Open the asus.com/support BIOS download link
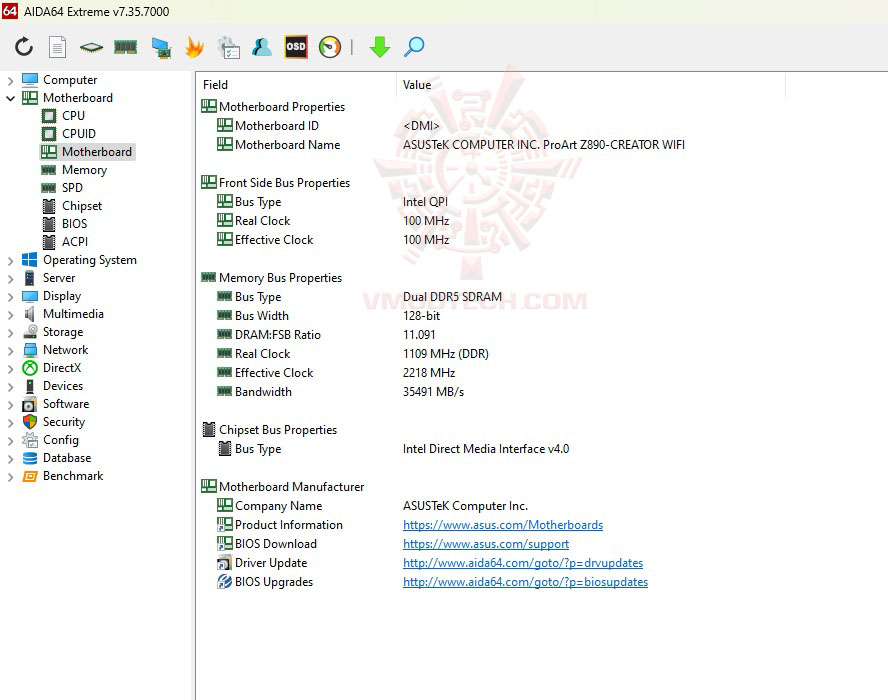This screenshot has height=700, width=888. 486,544
